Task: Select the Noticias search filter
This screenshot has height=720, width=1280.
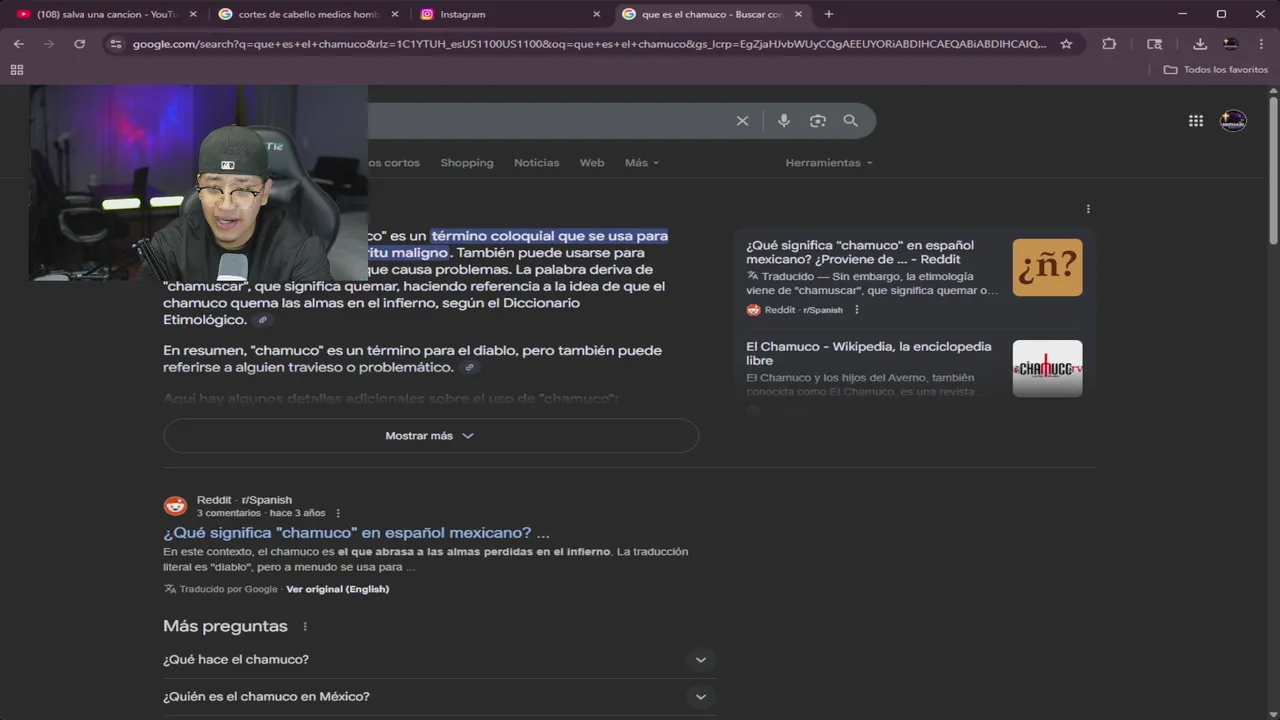Action: 536,163
